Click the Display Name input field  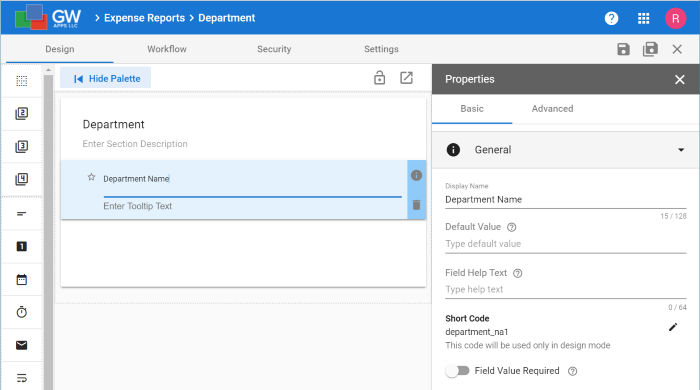coord(566,199)
